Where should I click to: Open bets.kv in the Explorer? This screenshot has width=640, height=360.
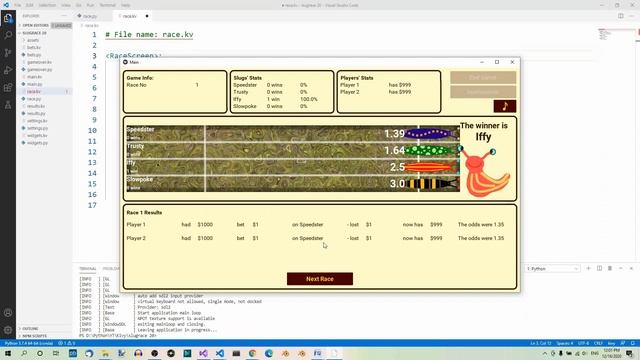[33, 47]
